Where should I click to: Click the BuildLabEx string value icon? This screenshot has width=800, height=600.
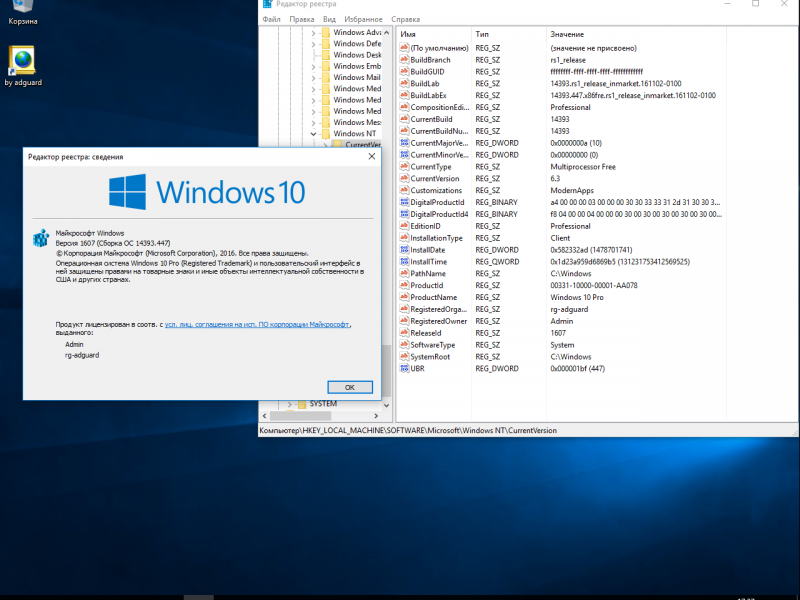point(404,95)
